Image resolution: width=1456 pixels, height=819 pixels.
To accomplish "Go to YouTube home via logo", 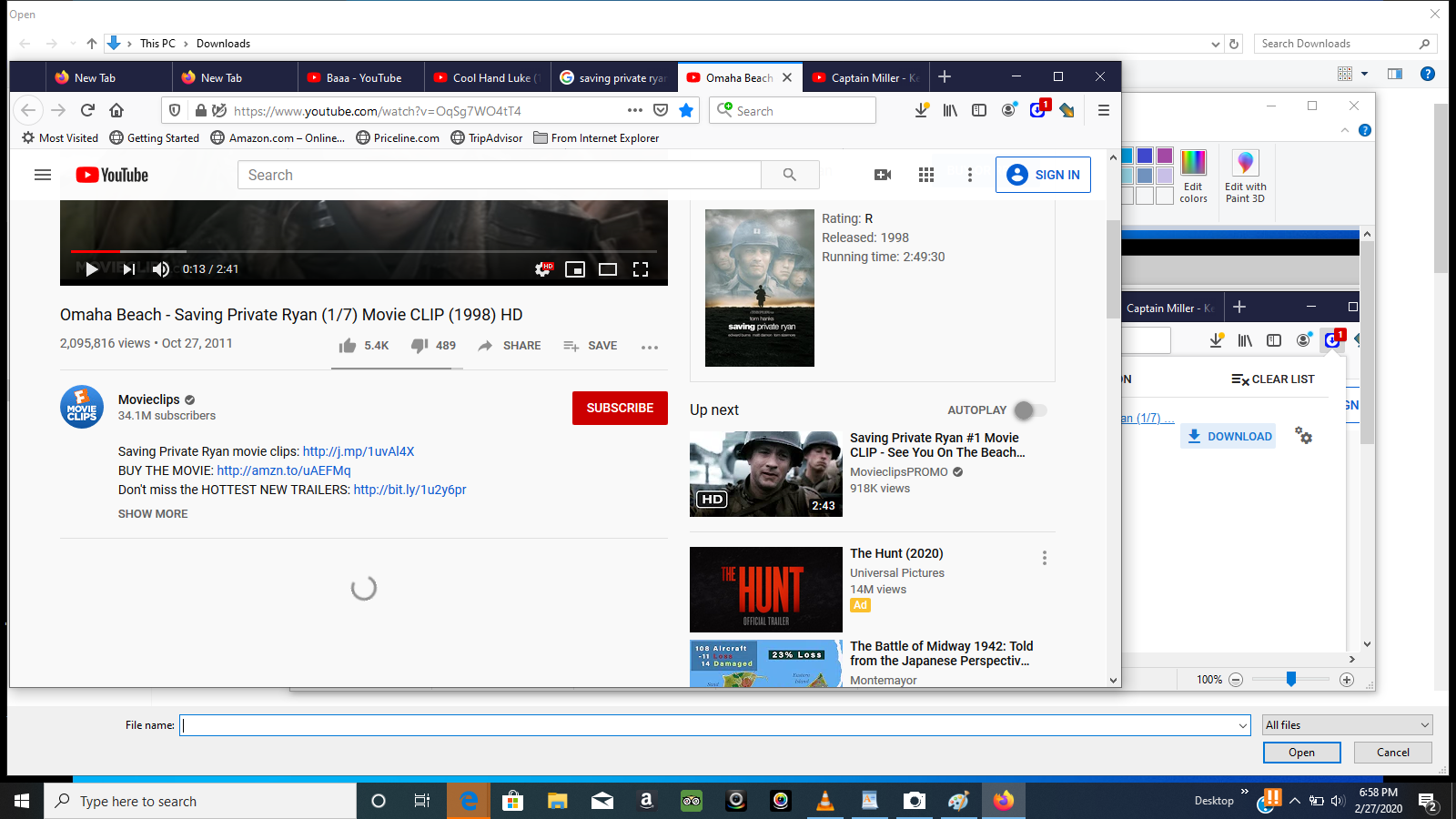I will coord(112,175).
